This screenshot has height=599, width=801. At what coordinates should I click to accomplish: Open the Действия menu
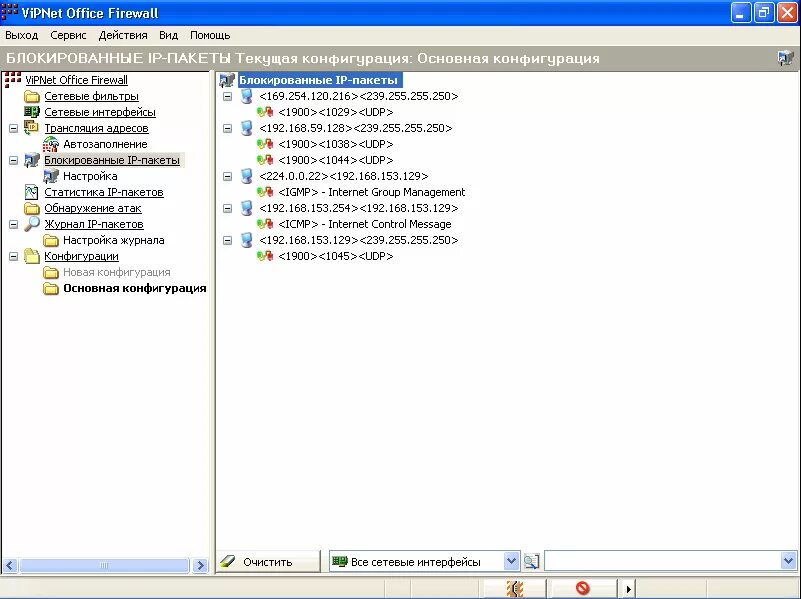[123, 35]
